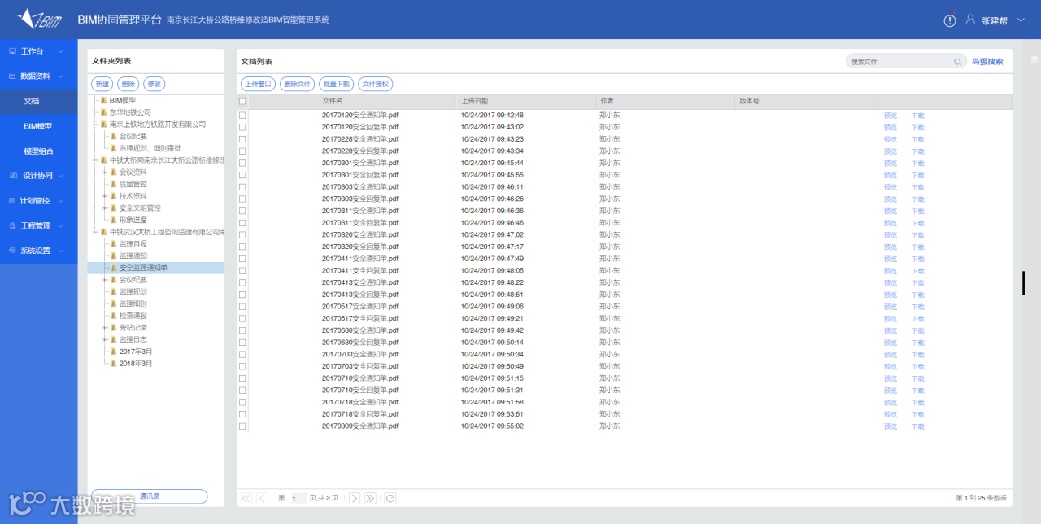Sort by the 上传日期 column header
The image size is (1041, 524).
click(475, 102)
